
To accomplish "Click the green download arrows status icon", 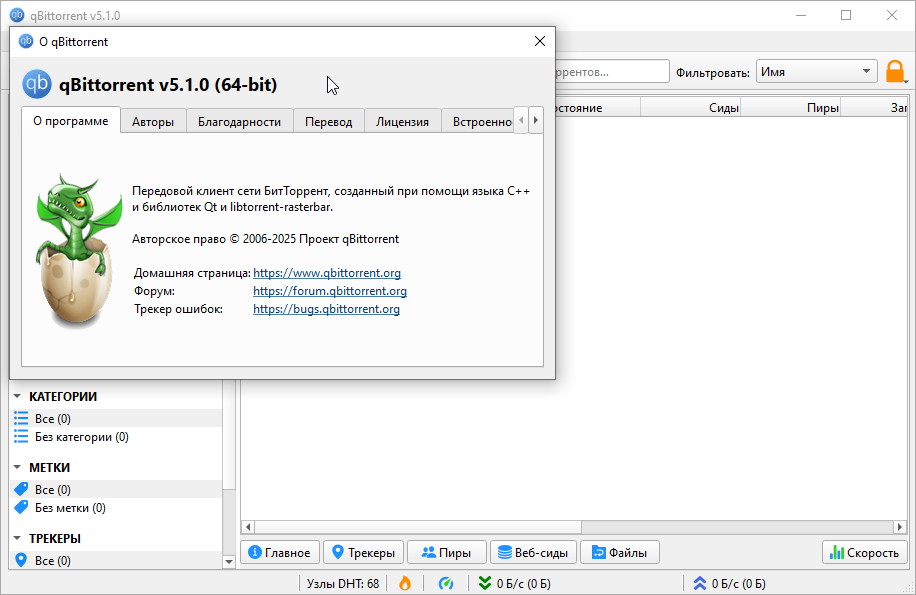I will (x=485, y=583).
